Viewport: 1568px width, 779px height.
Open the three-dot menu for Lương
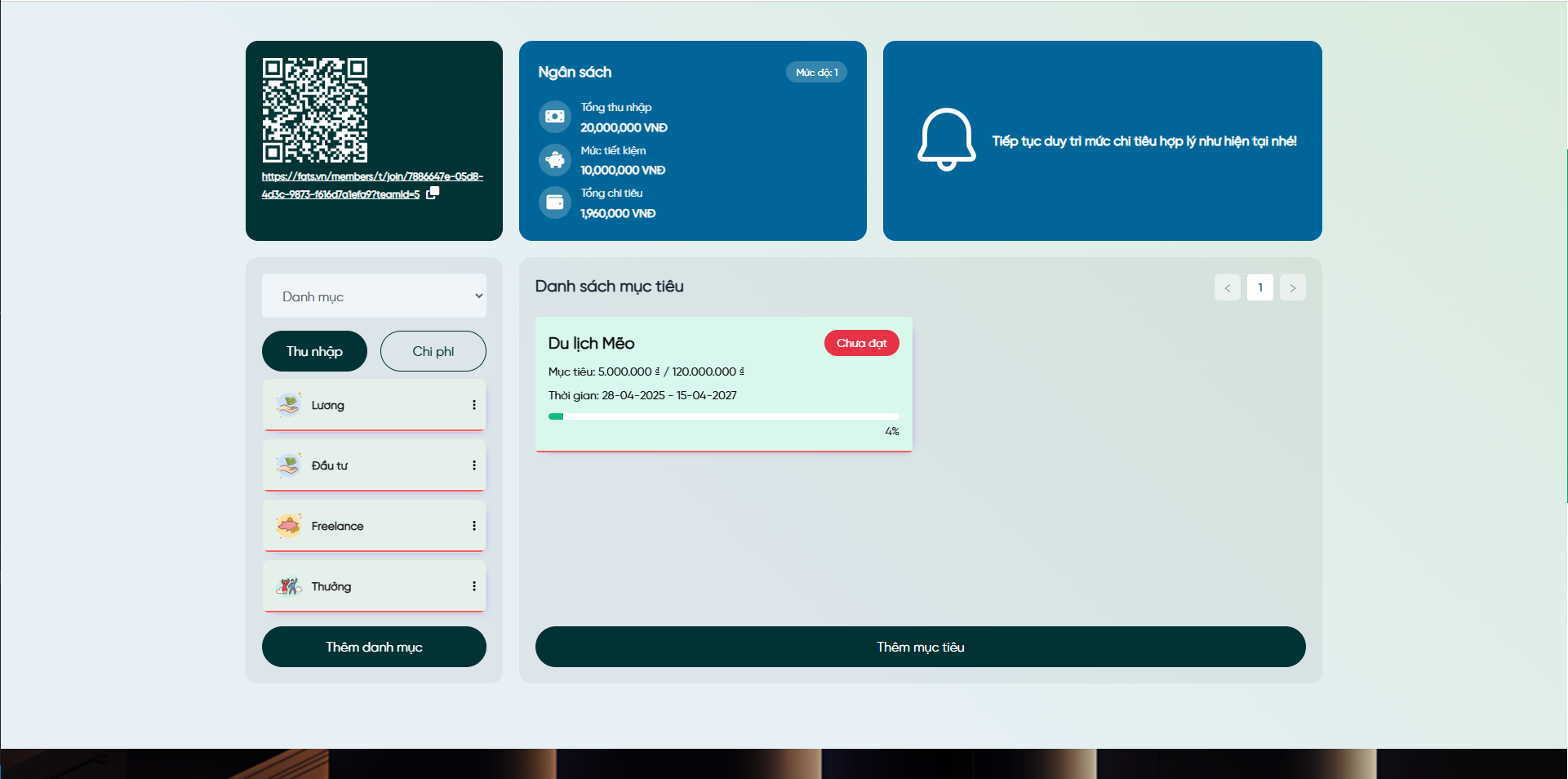click(x=473, y=405)
